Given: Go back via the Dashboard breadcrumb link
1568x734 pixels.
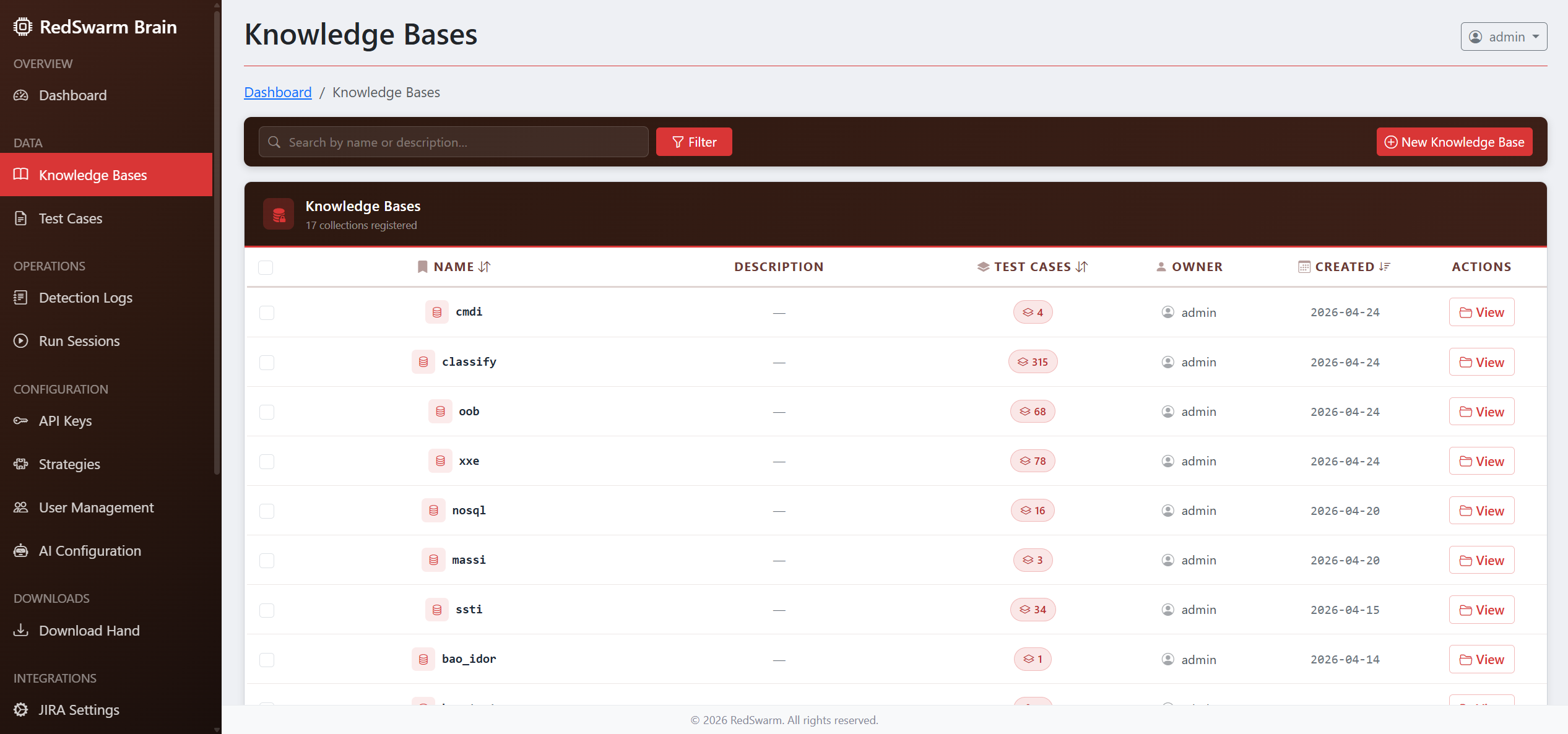Looking at the screenshot, I should pos(278,92).
